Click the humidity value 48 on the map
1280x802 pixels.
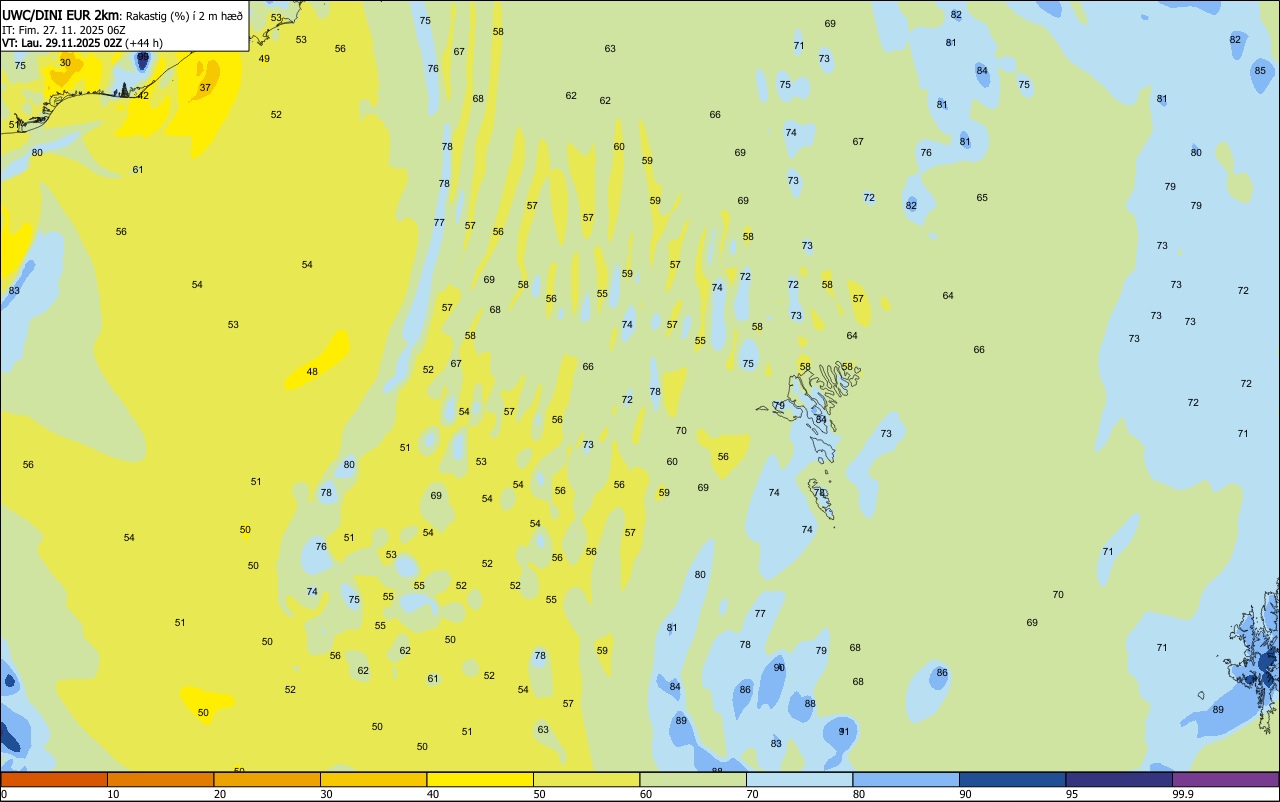click(x=312, y=371)
